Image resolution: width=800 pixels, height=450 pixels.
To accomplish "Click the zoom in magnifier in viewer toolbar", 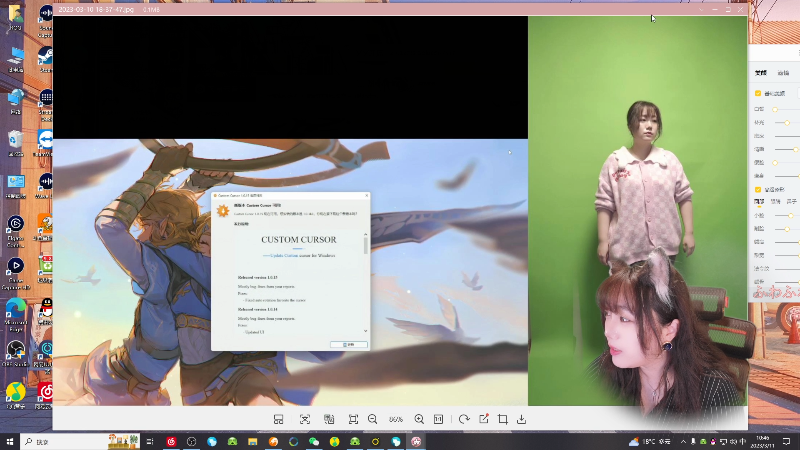I will click(419, 419).
